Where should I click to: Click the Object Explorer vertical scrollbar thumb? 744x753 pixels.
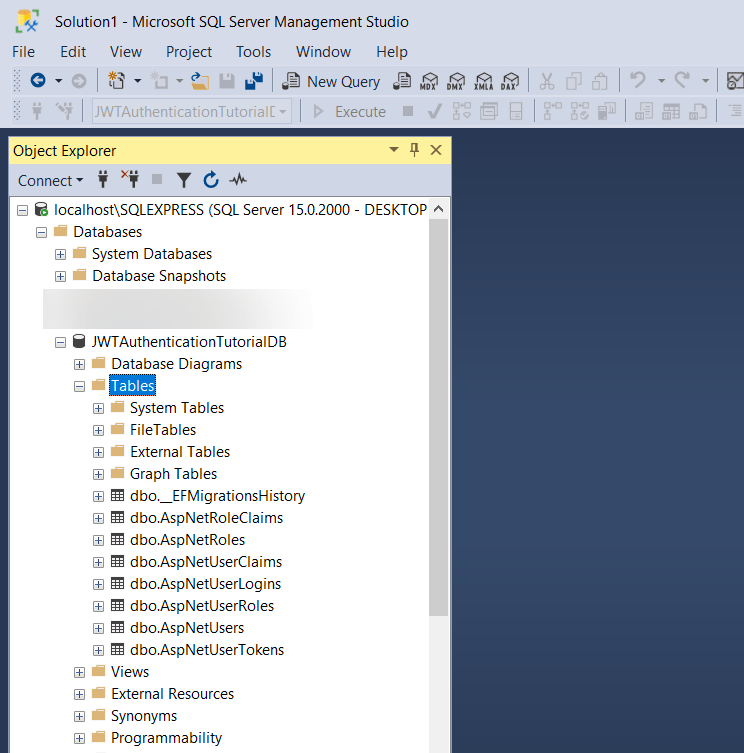coord(438,417)
